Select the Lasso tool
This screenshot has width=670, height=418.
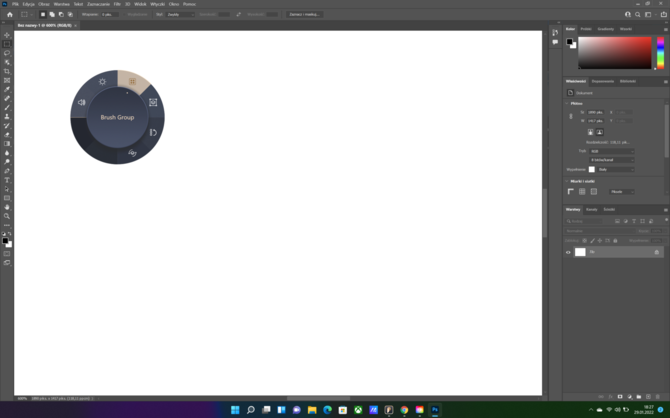point(7,53)
